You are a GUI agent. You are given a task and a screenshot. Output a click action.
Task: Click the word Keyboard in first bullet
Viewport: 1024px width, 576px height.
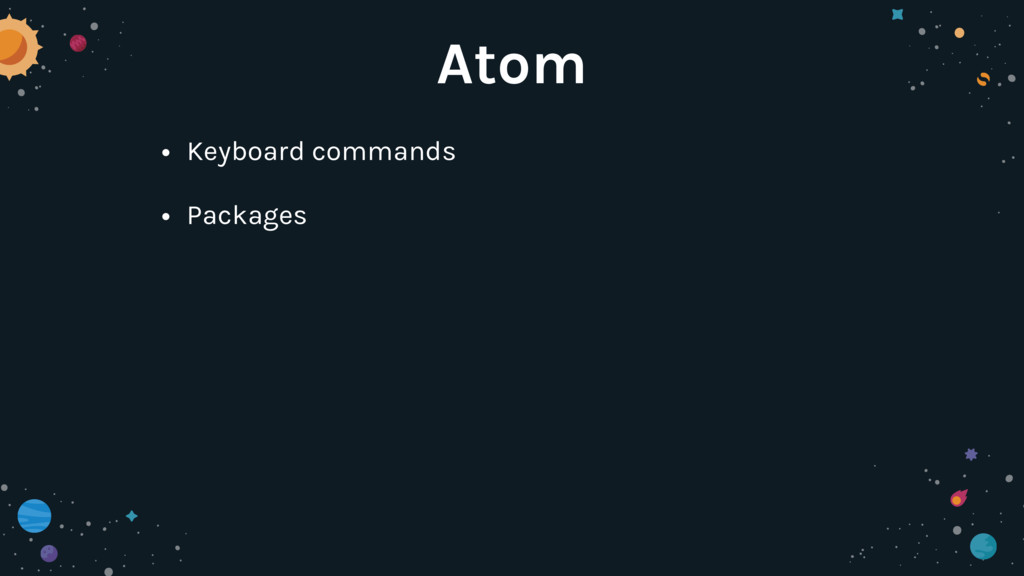point(246,152)
